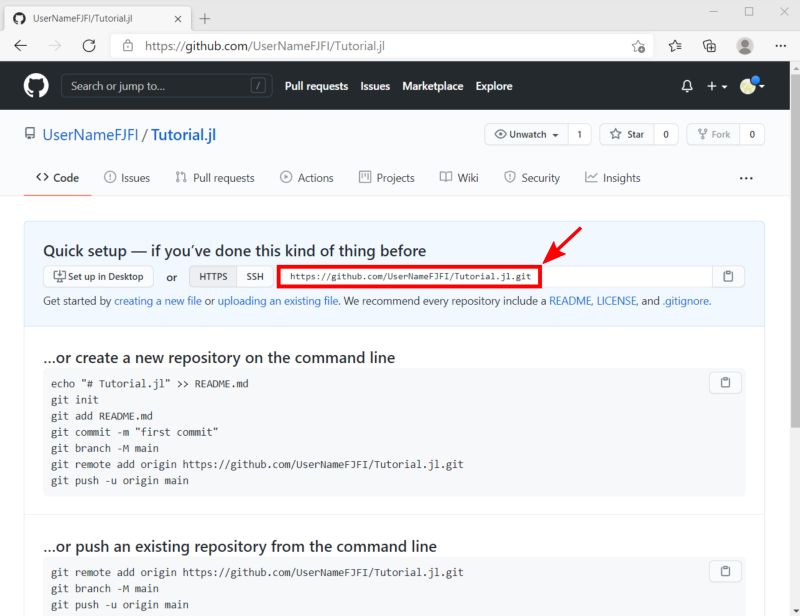Click the page vertical scrollbar thumb
Viewport: 800px width, 616px height.
click(x=795, y=250)
